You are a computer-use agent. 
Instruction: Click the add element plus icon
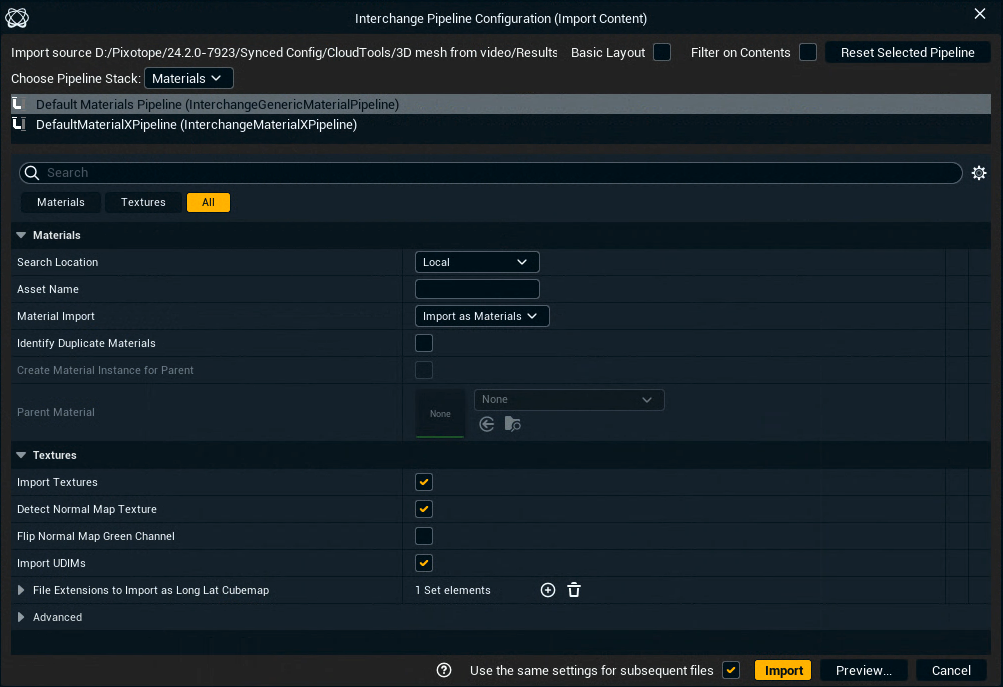[x=548, y=590]
